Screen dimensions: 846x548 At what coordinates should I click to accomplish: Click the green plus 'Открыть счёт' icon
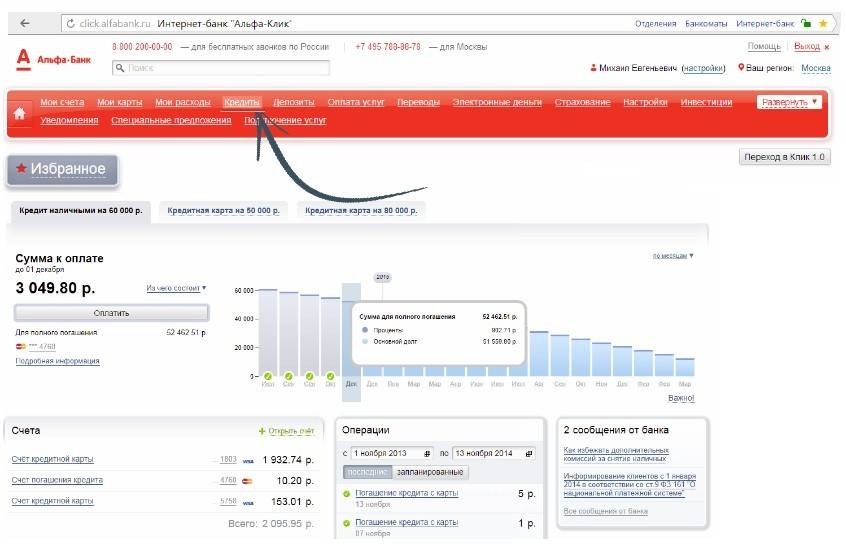(262, 431)
